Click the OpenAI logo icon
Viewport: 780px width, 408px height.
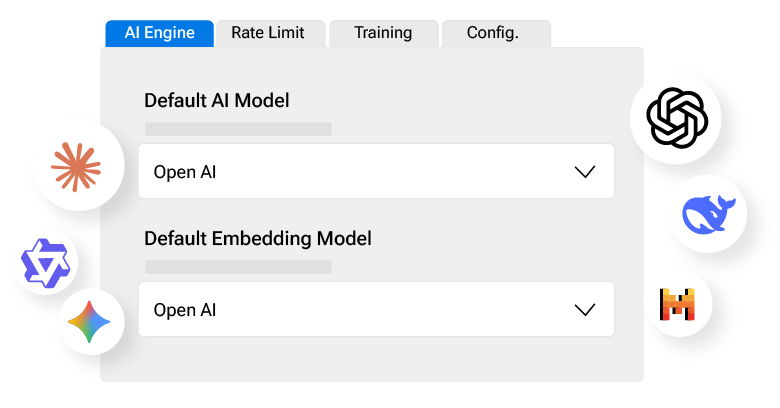pyautogui.click(x=677, y=118)
